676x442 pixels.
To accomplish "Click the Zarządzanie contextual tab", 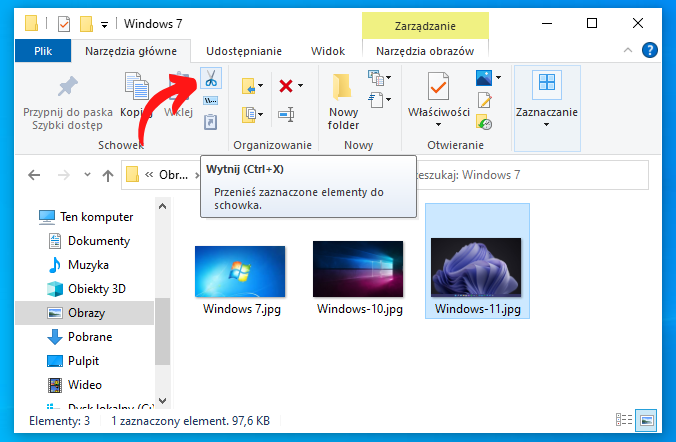I will (425, 26).
